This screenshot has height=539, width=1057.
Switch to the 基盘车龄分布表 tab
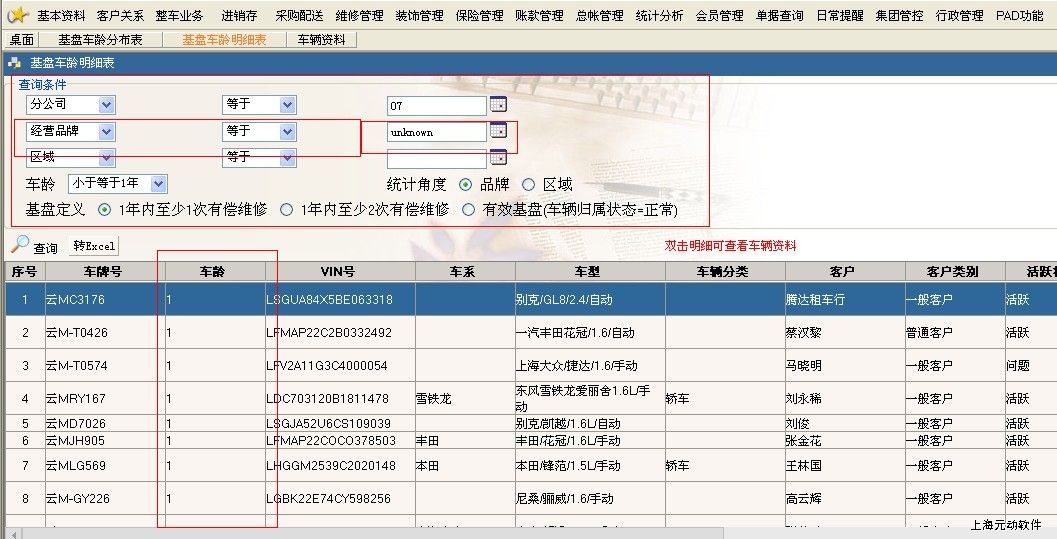click(100, 40)
